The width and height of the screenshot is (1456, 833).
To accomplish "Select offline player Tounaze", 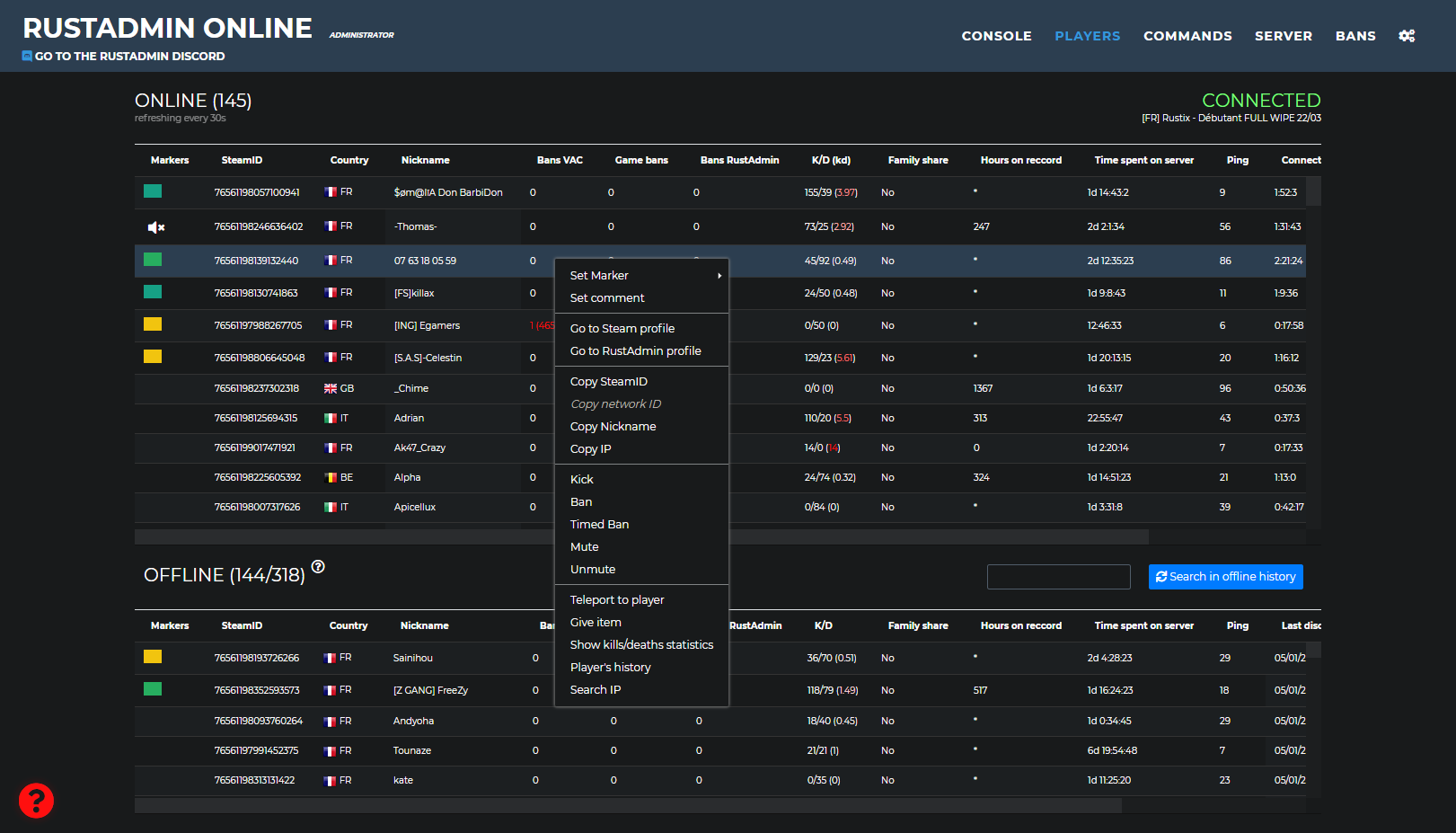I will tap(411, 751).
